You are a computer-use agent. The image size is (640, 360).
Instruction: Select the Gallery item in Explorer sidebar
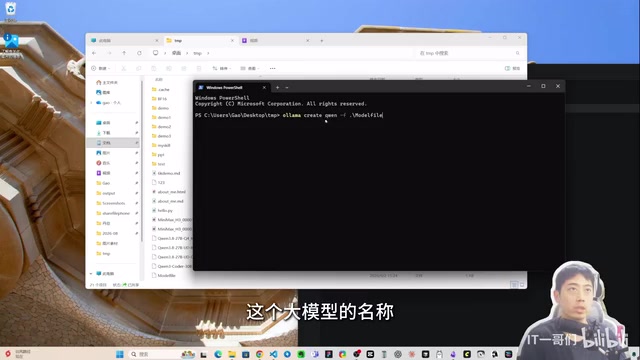click(x=103, y=93)
